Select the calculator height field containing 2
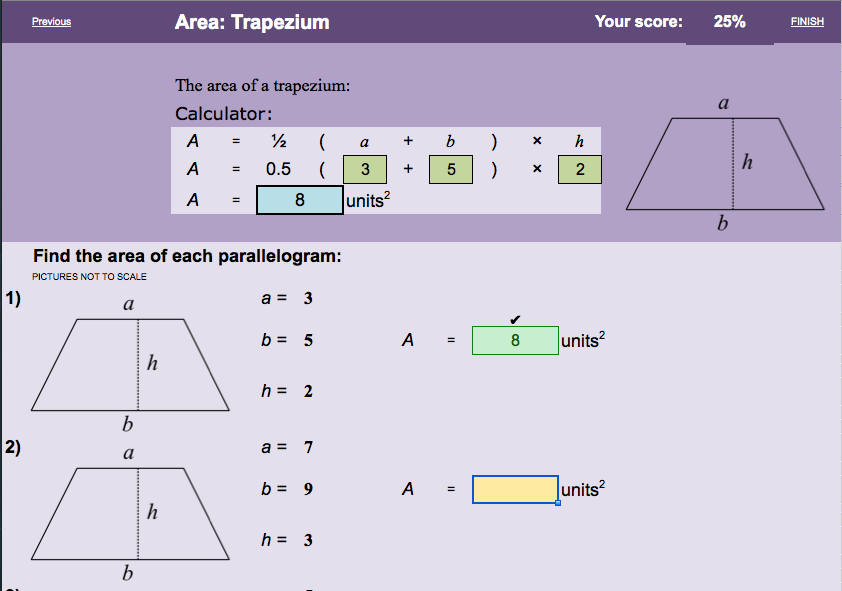The image size is (842, 591). 579,169
